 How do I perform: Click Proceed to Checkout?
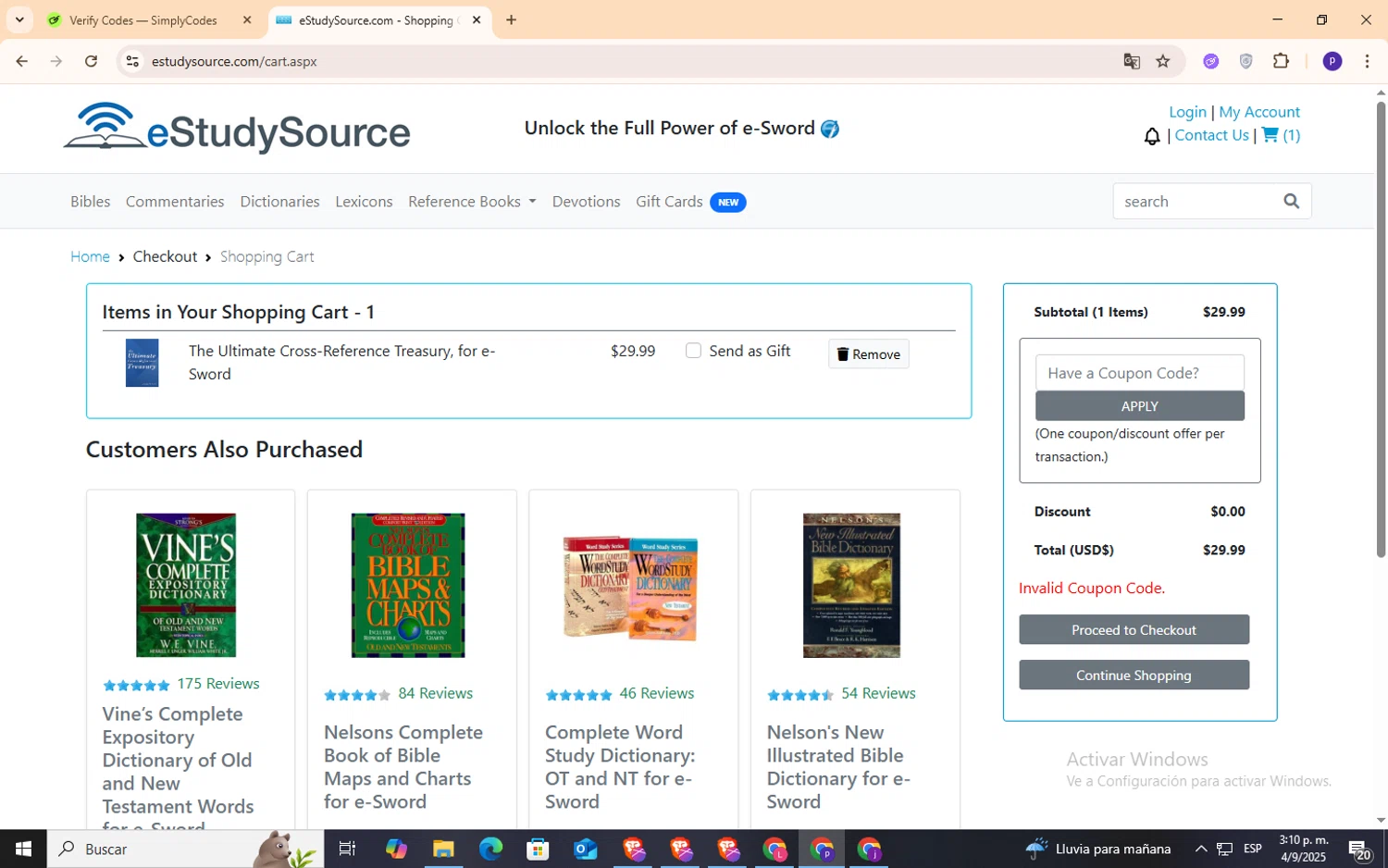[x=1134, y=629]
